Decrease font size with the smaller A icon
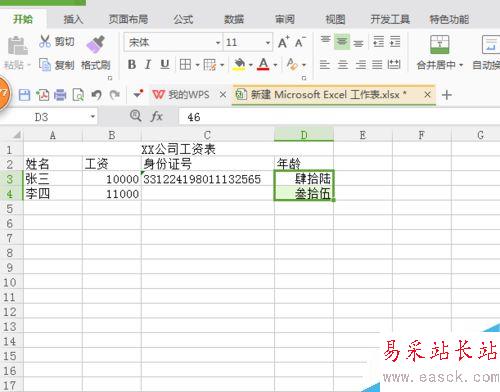500x392 pixels. pos(300,43)
